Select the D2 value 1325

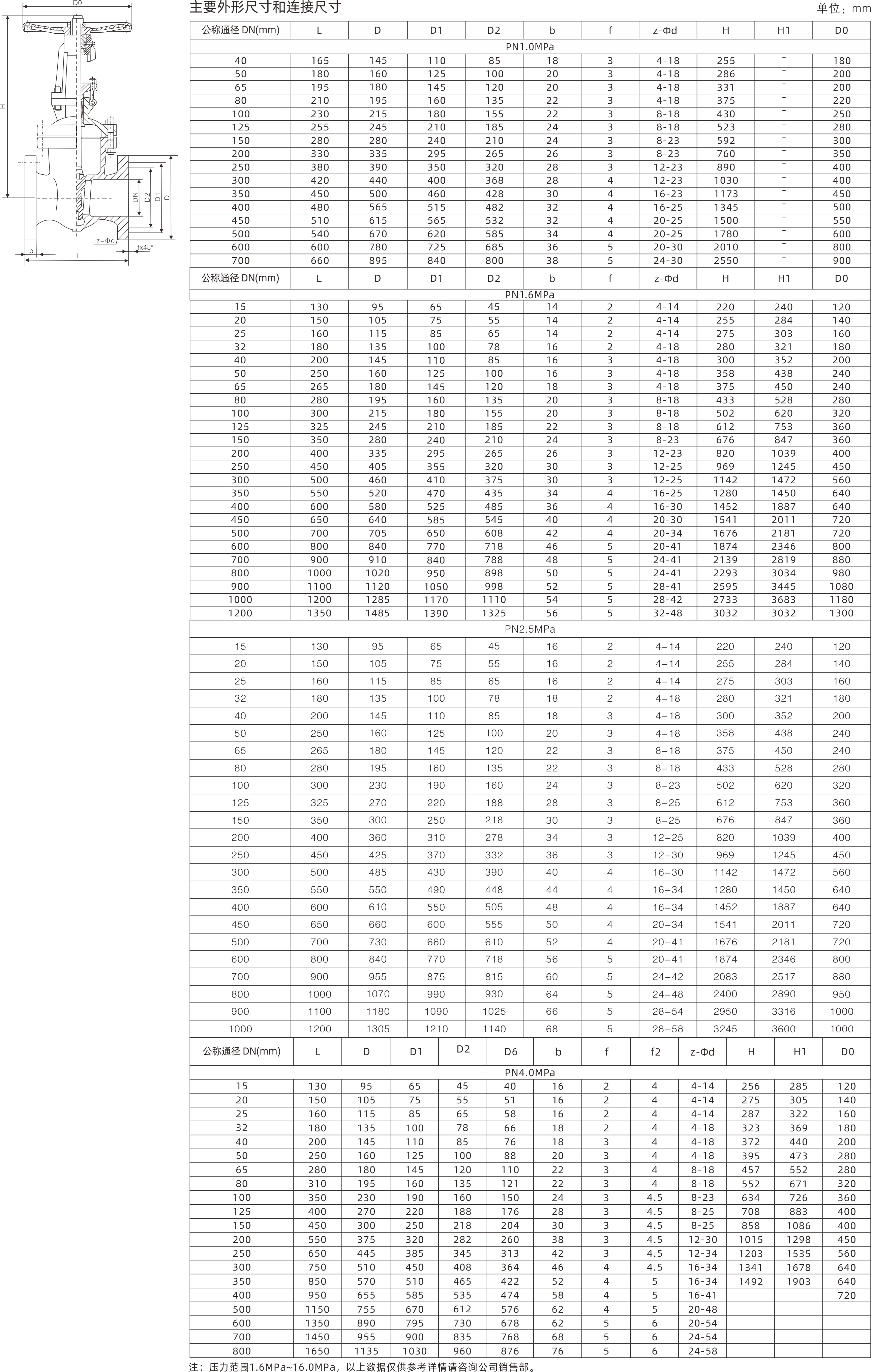coord(493,613)
